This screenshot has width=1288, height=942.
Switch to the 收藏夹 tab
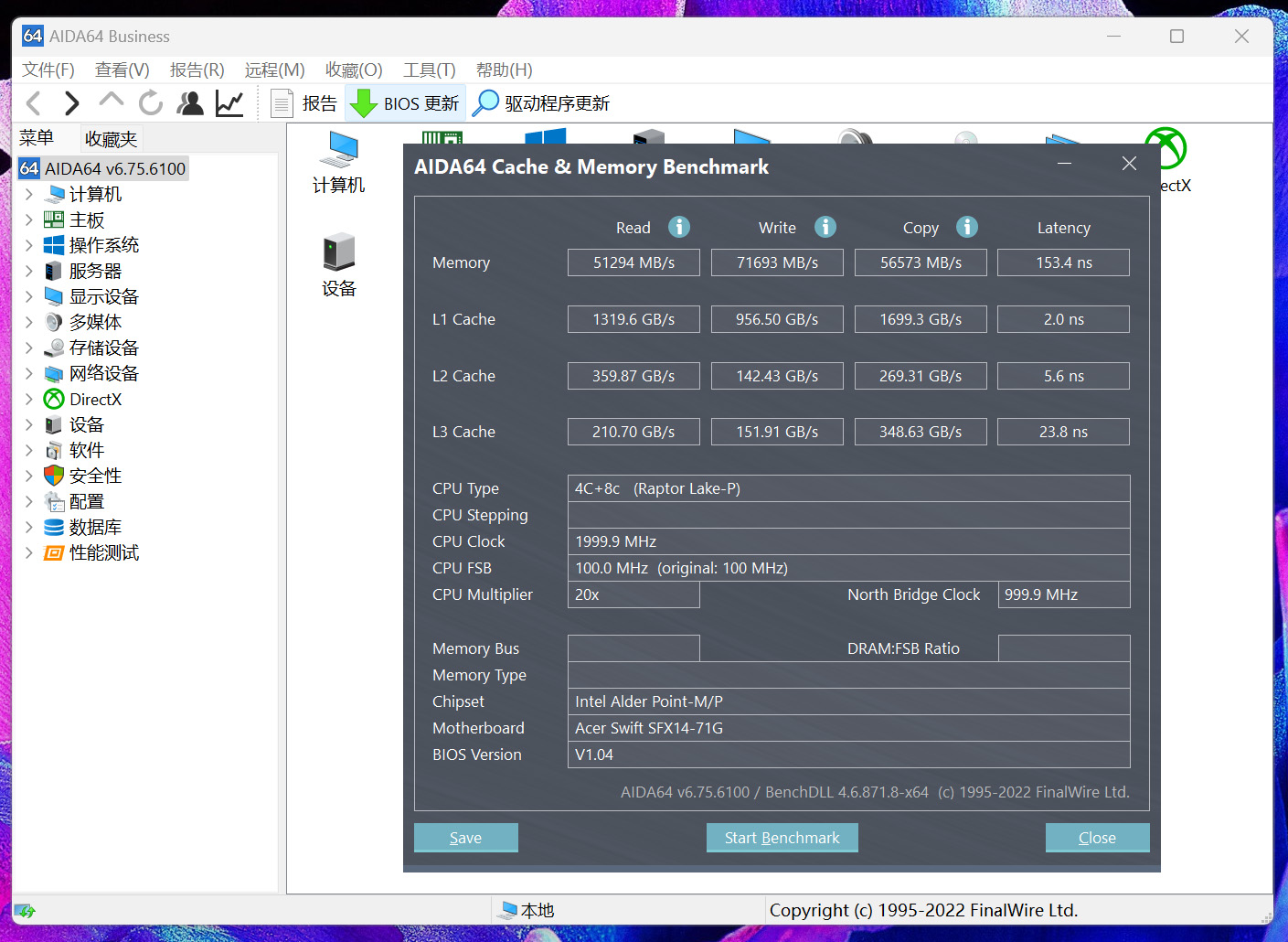click(x=111, y=139)
